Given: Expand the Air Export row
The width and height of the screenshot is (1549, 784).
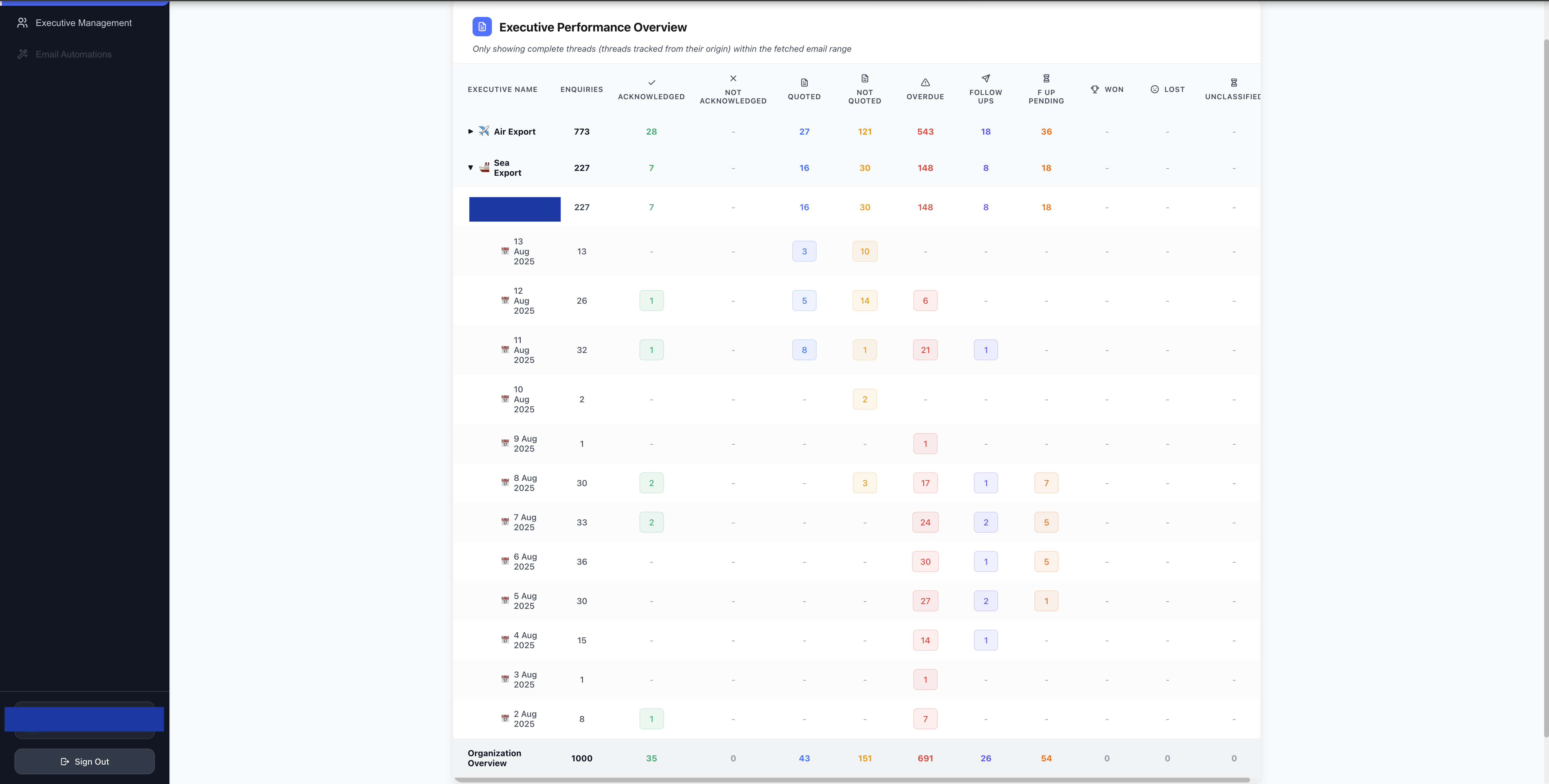Looking at the screenshot, I should (470, 131).
